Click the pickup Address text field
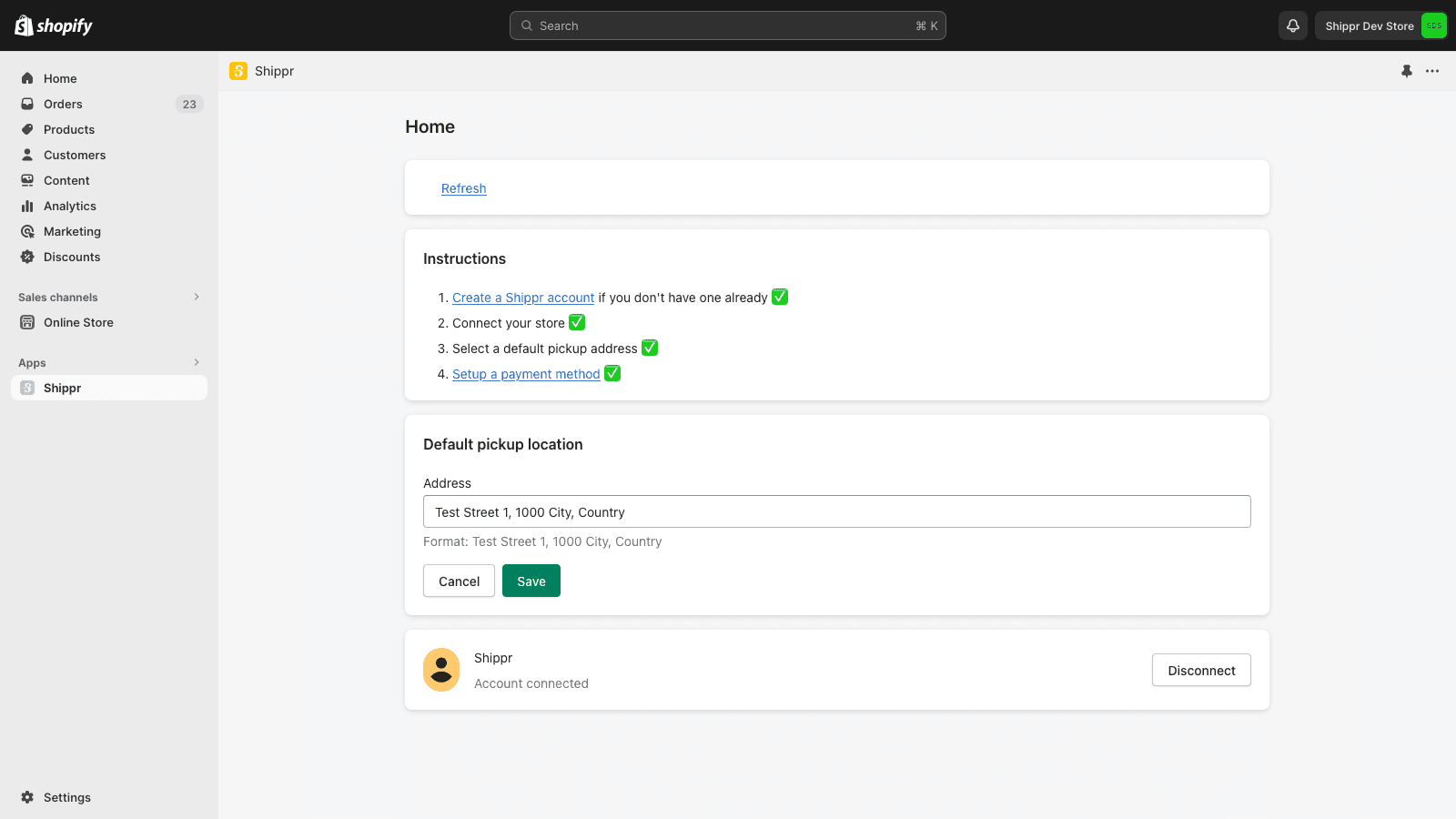Screen dimensions: 1456x819 pyautogui.click(x=836, y=512)
